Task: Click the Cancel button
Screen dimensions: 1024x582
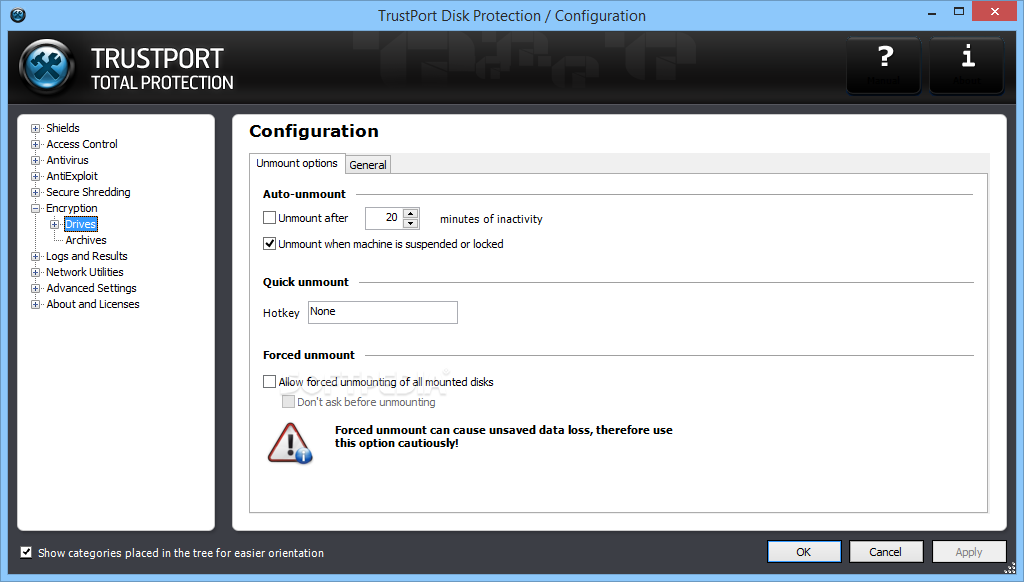Action: pyautogui.click(x=886, y=552)
